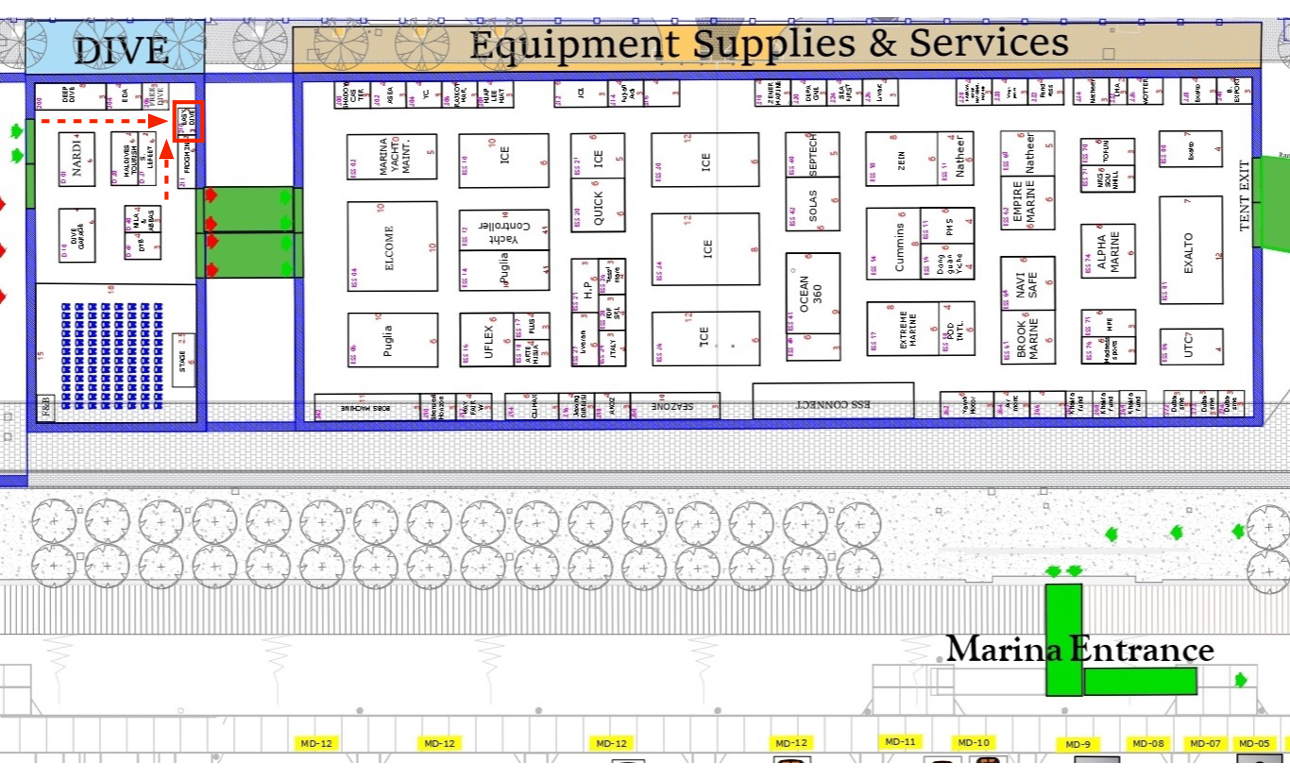Click the MD-10 berth label
The image size is (1290, 780).
tap(973, 743)
